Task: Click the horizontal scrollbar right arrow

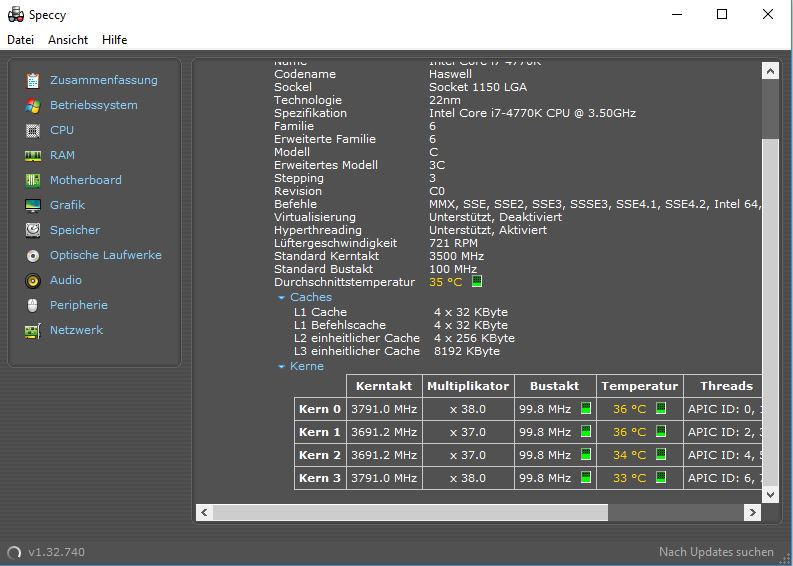Action: 752,512
